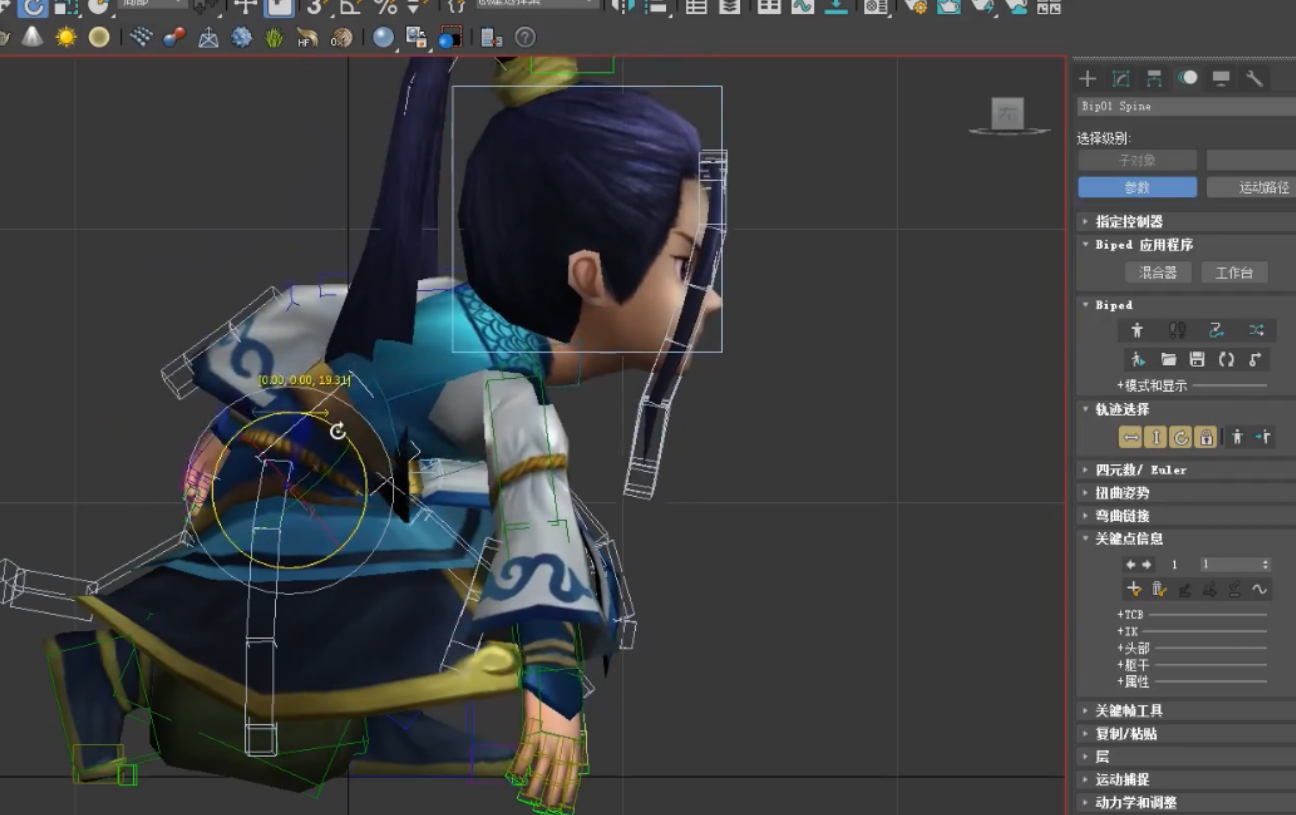Expand the 关键帧工具 rollout
This screenshot has width=1296, height=815.
(x=1128, y=711)
